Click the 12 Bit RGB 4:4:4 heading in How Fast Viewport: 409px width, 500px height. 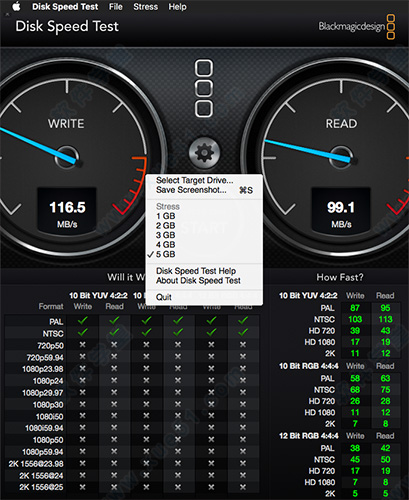tap(309, 436)
